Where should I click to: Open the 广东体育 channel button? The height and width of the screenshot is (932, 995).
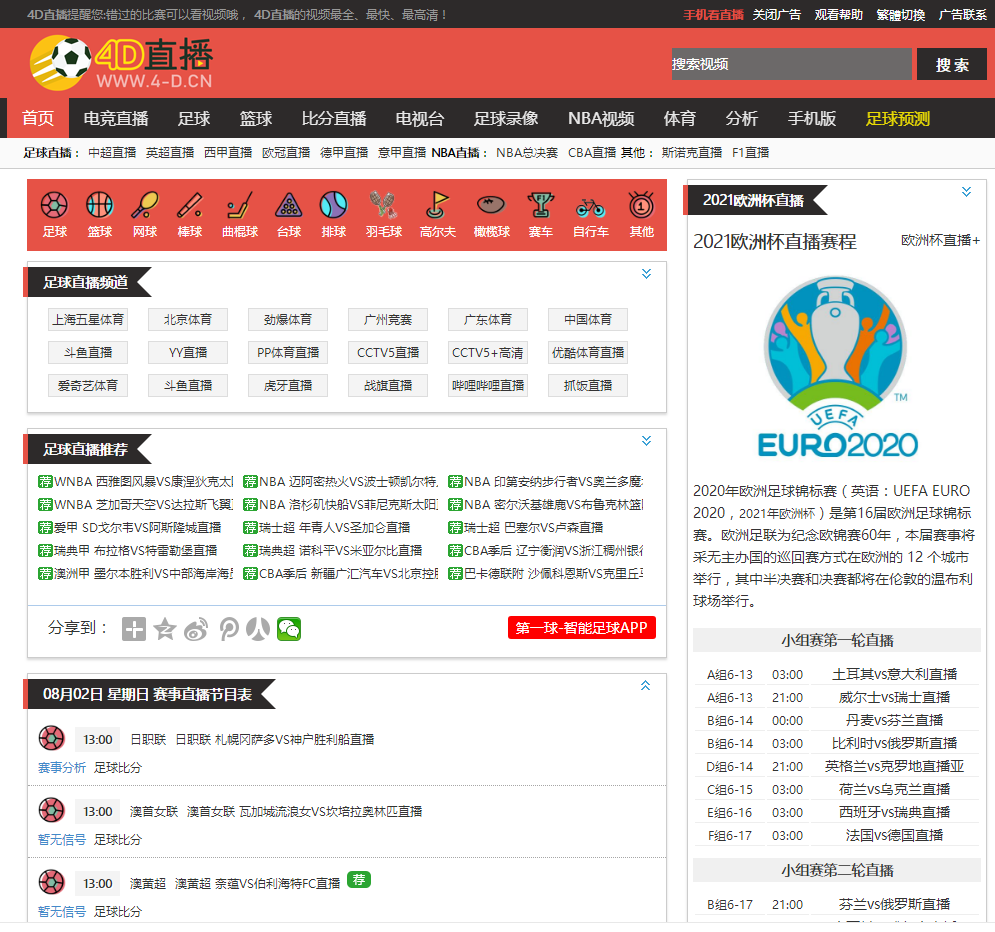(x=487, y=319)
